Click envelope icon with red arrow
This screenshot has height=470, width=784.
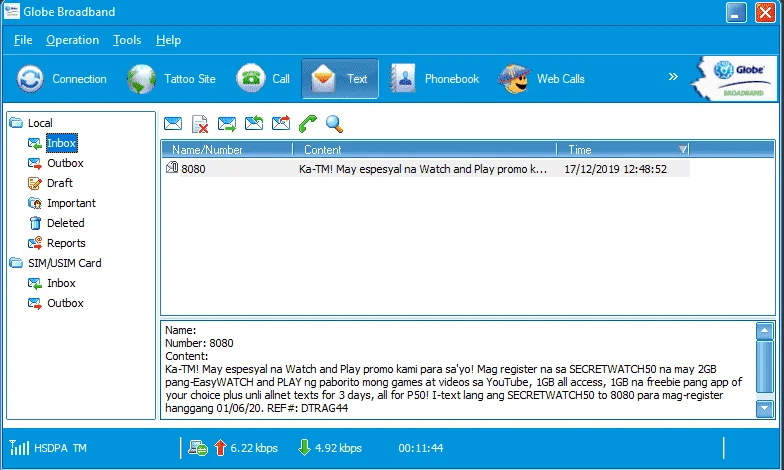[x=281, y=123]
